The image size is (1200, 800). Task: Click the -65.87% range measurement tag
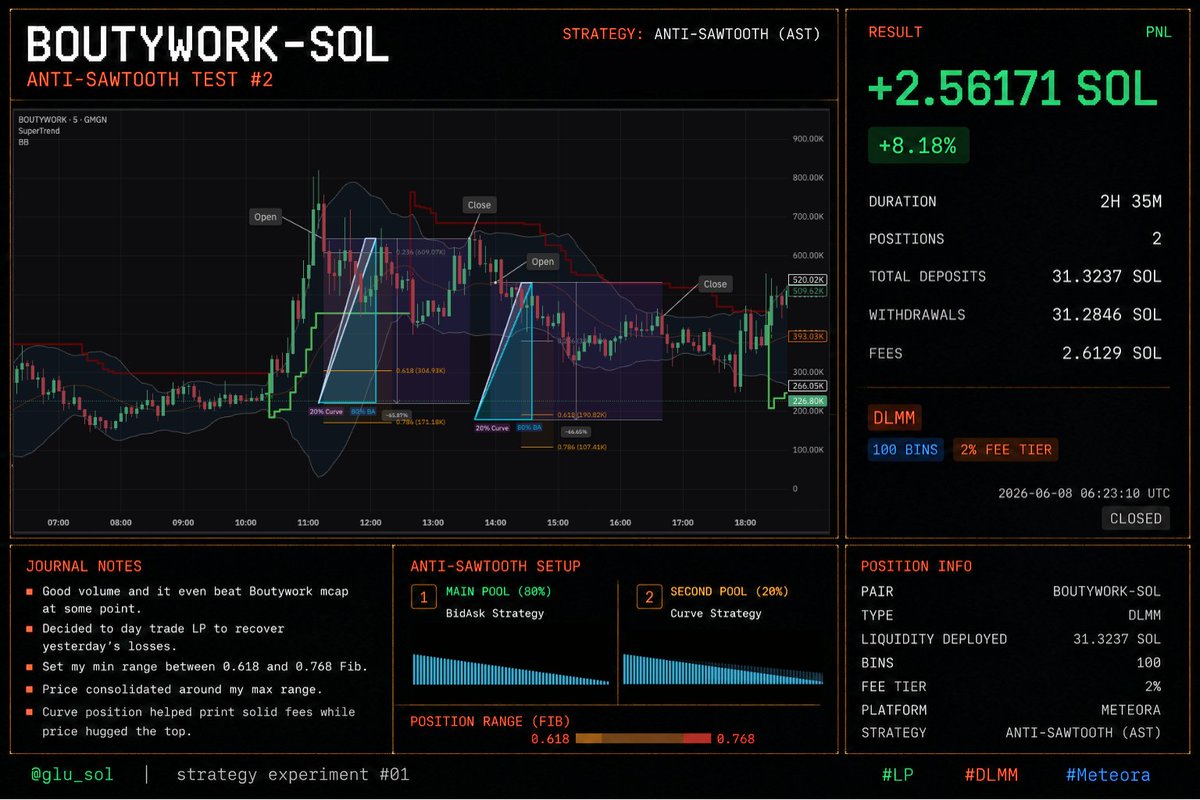click(397, 415)
